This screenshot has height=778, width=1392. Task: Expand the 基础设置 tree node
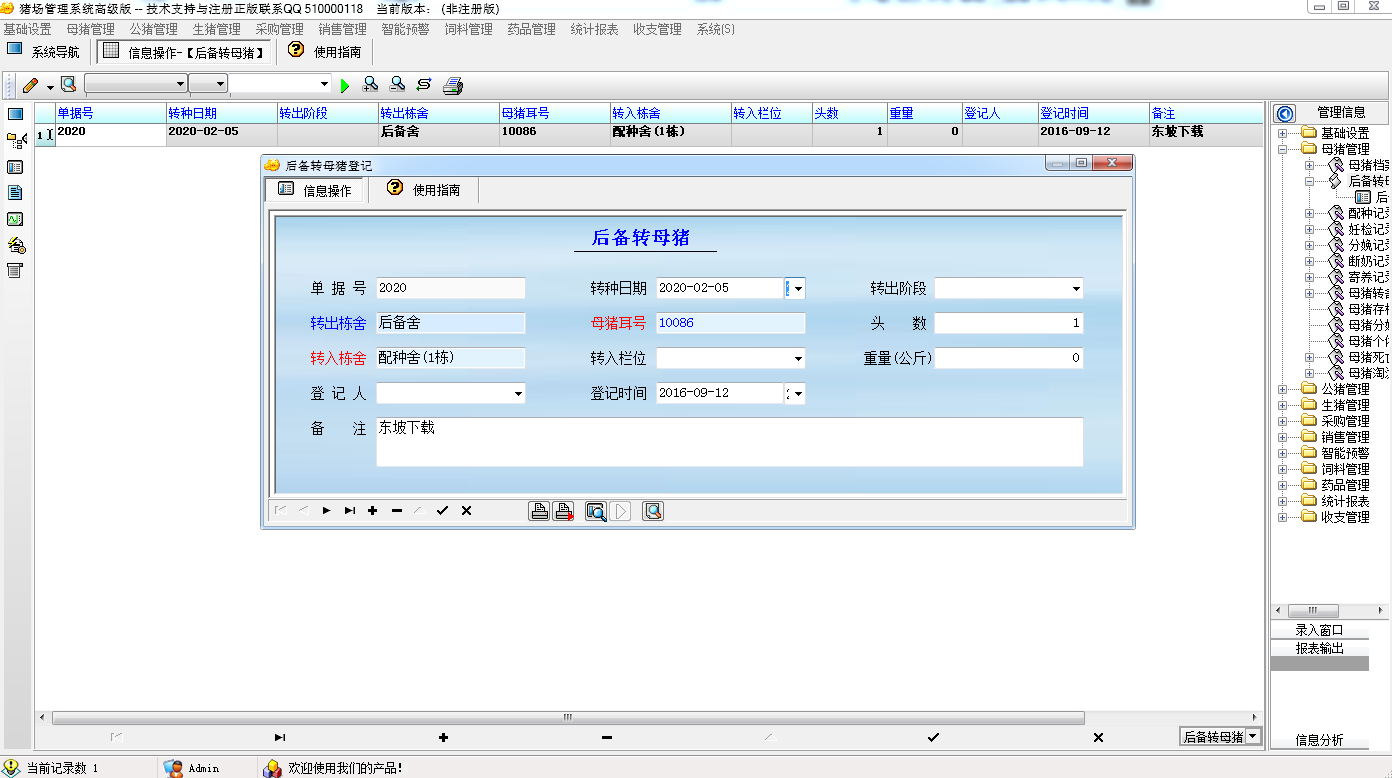click(x=1283, y=133)
